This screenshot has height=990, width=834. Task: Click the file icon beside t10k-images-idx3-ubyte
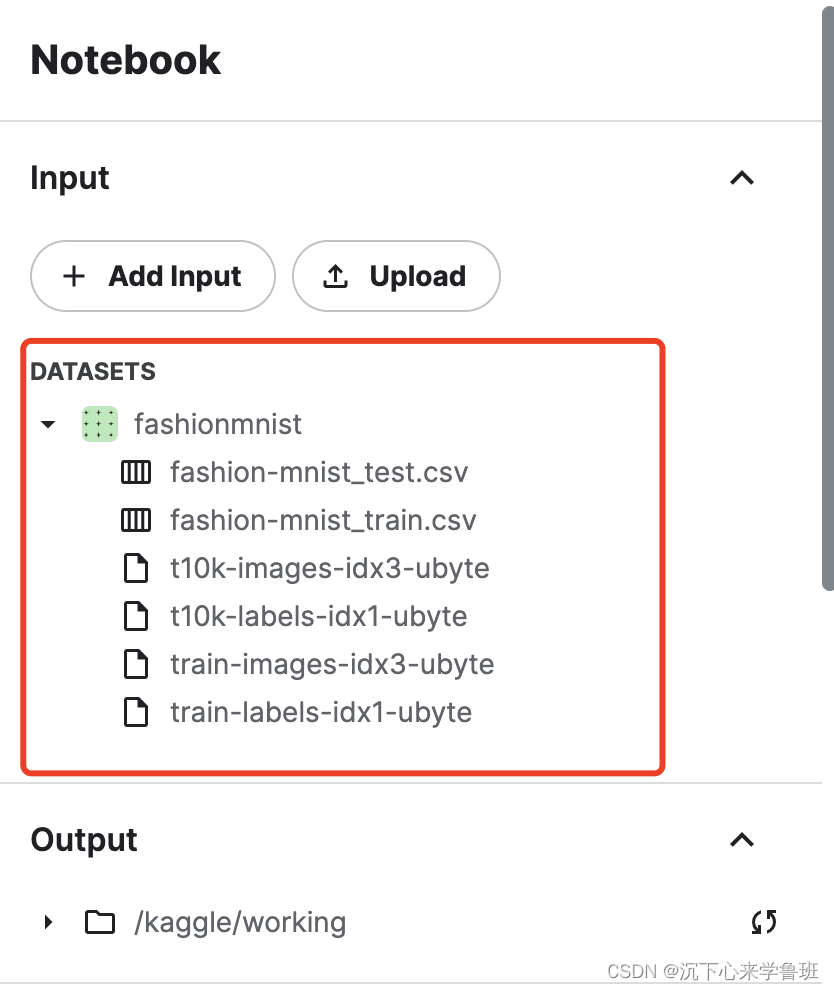click(x=136, y=568)
